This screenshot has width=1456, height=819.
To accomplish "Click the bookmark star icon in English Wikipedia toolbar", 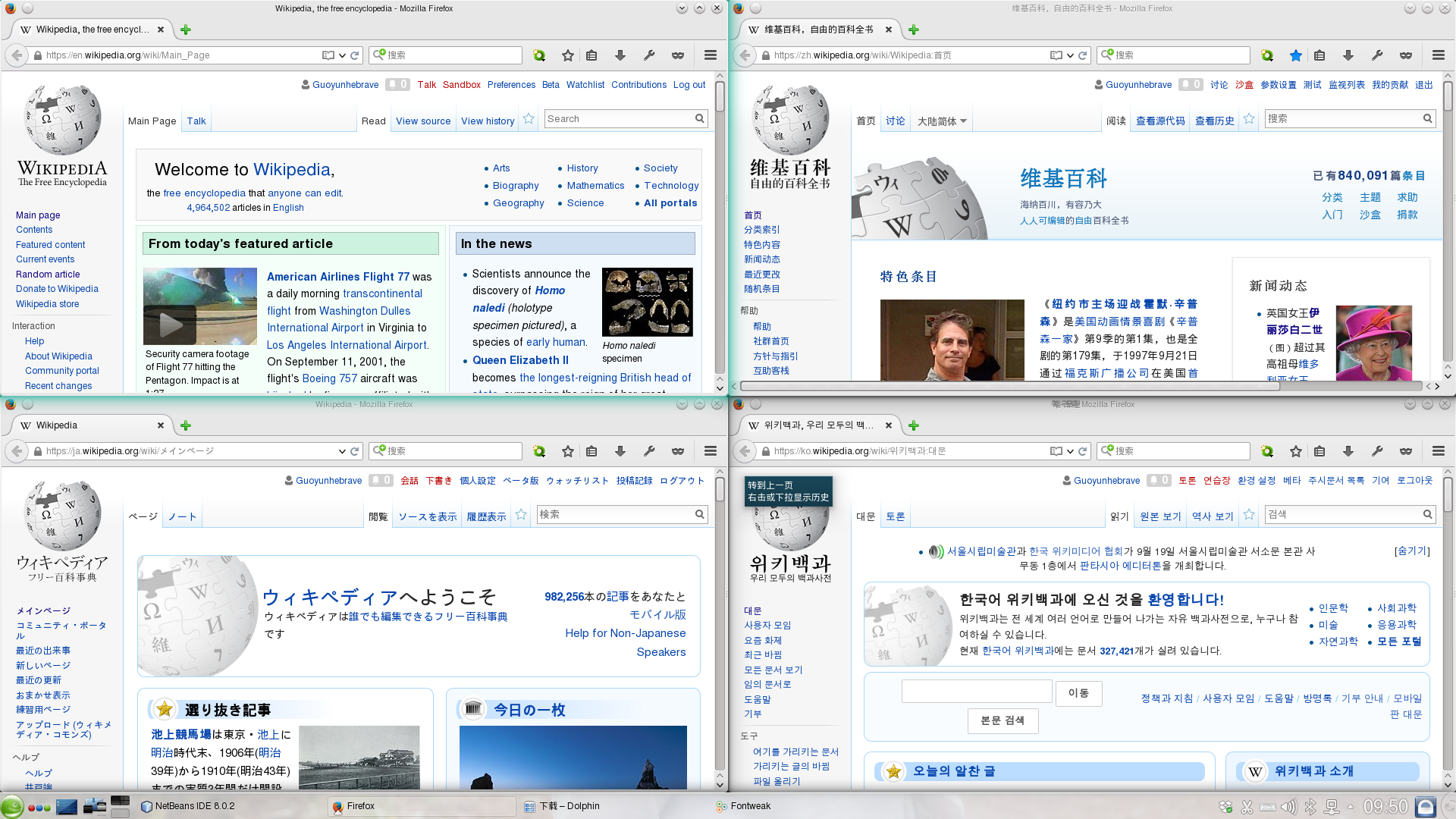I will pyautogui.click(x=566, y=55).
